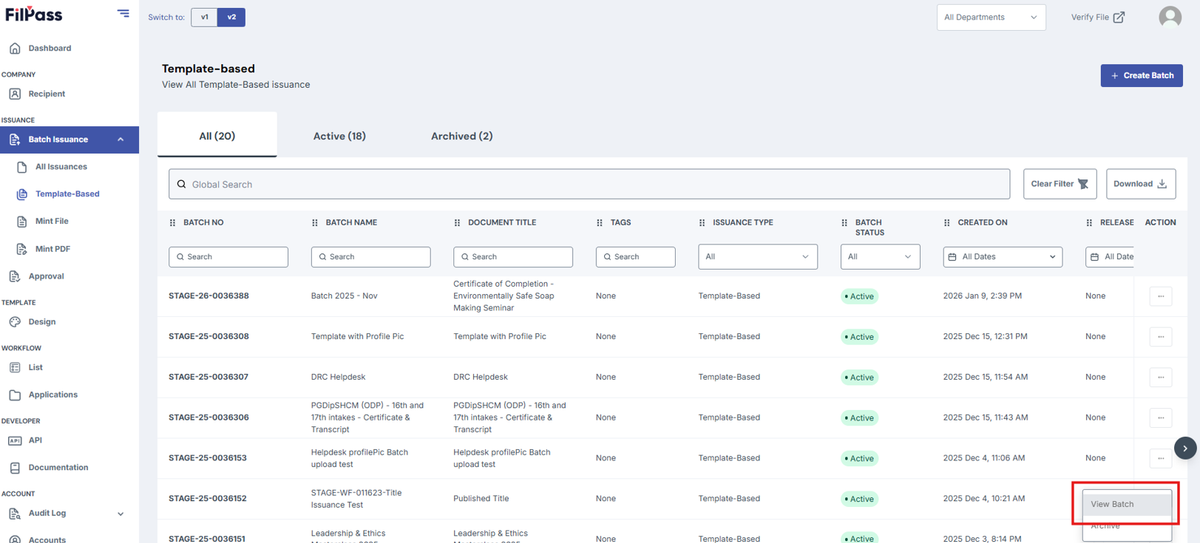
Task: Click the All Issuances document icon
Action: tap(24, 167)
